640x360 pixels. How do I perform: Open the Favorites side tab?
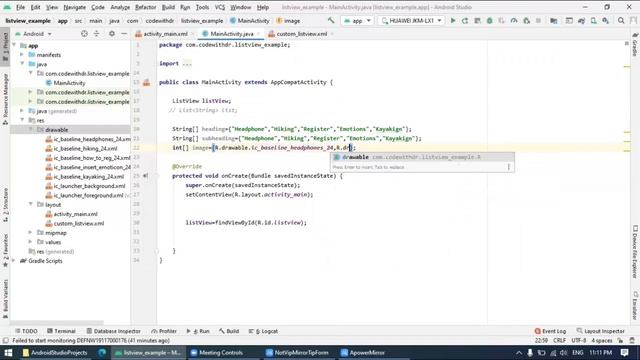coord(5,250)
